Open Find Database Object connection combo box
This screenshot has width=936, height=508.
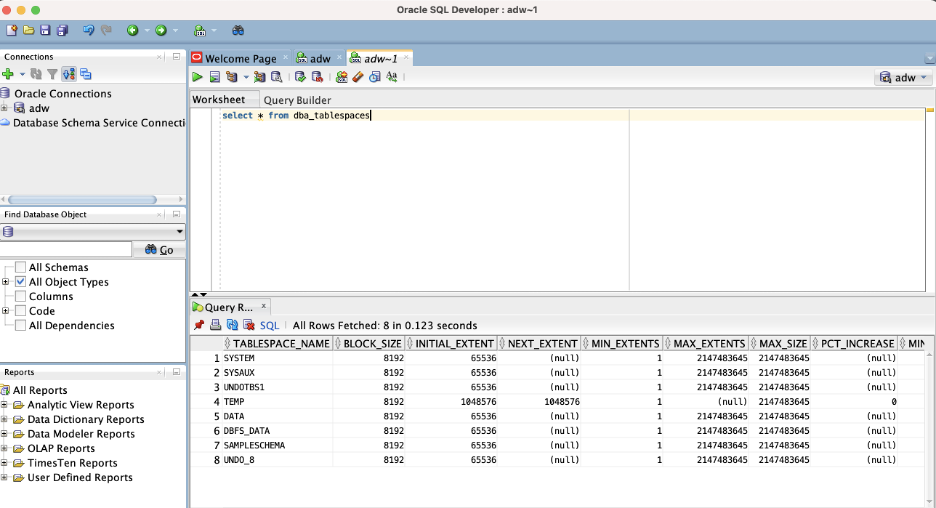(x=93, y=232)
